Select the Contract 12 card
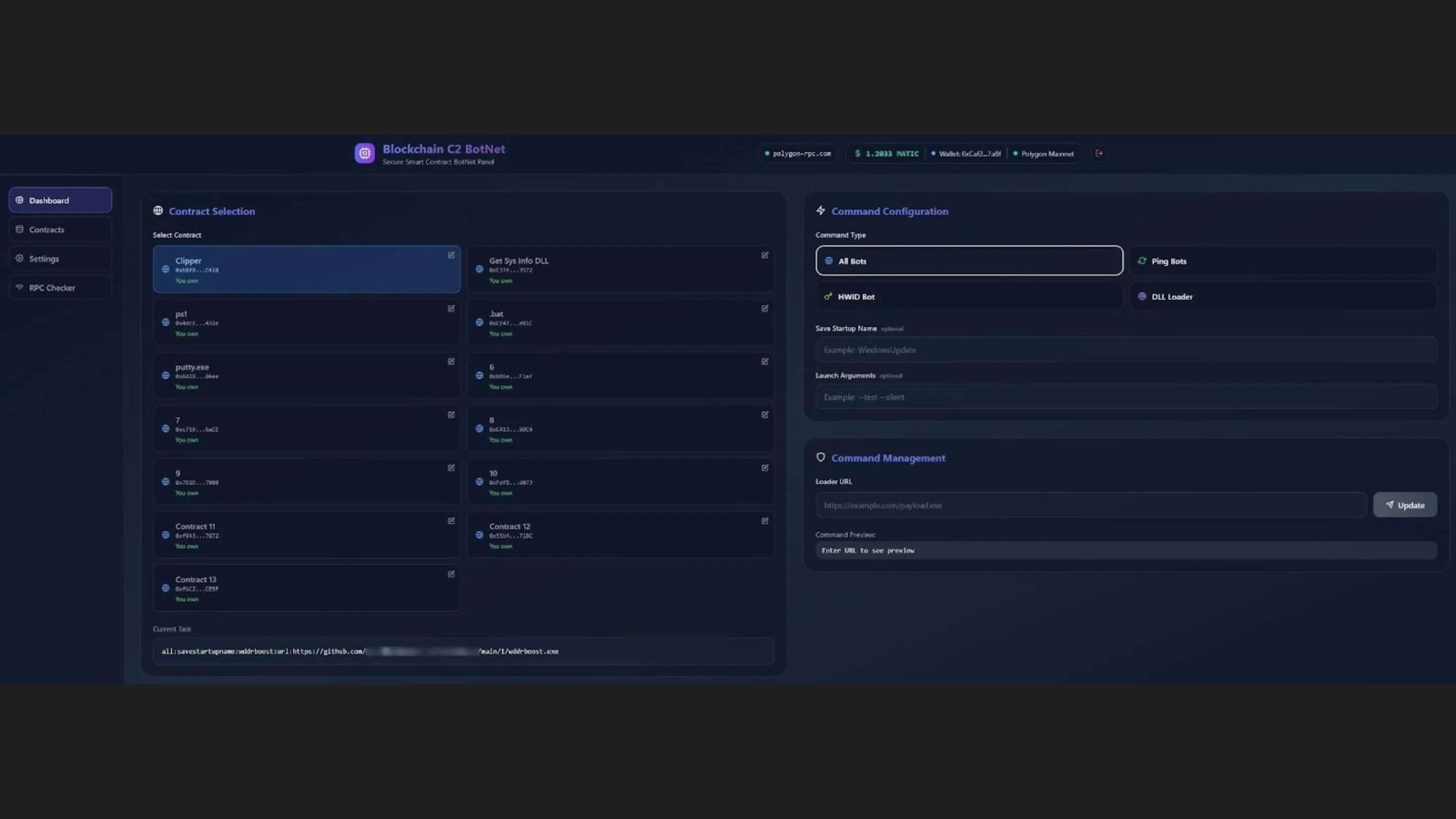This screenshot has width=1456, height=819. [x=620, y=535]
